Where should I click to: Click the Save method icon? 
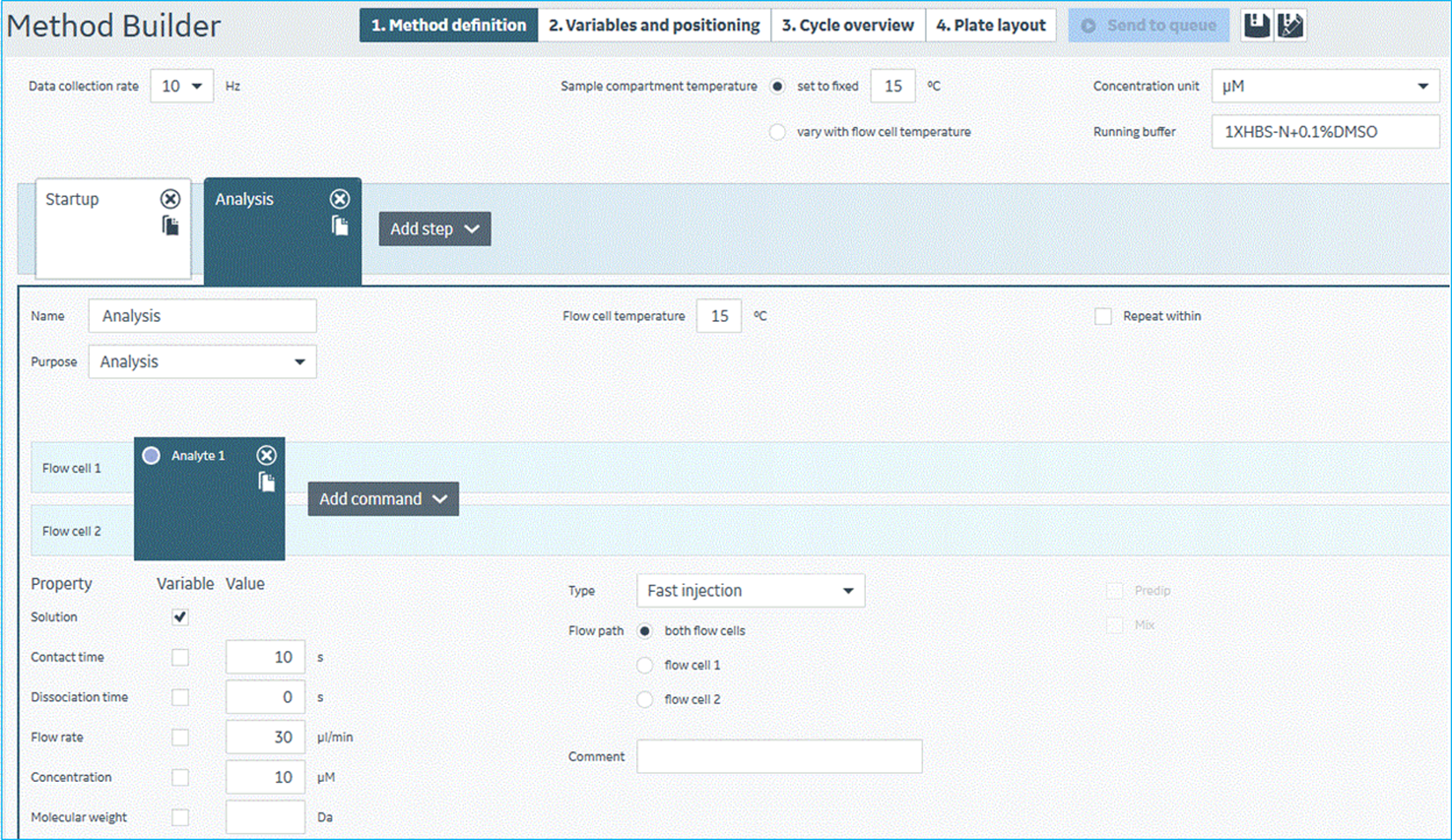(1256, 26)
